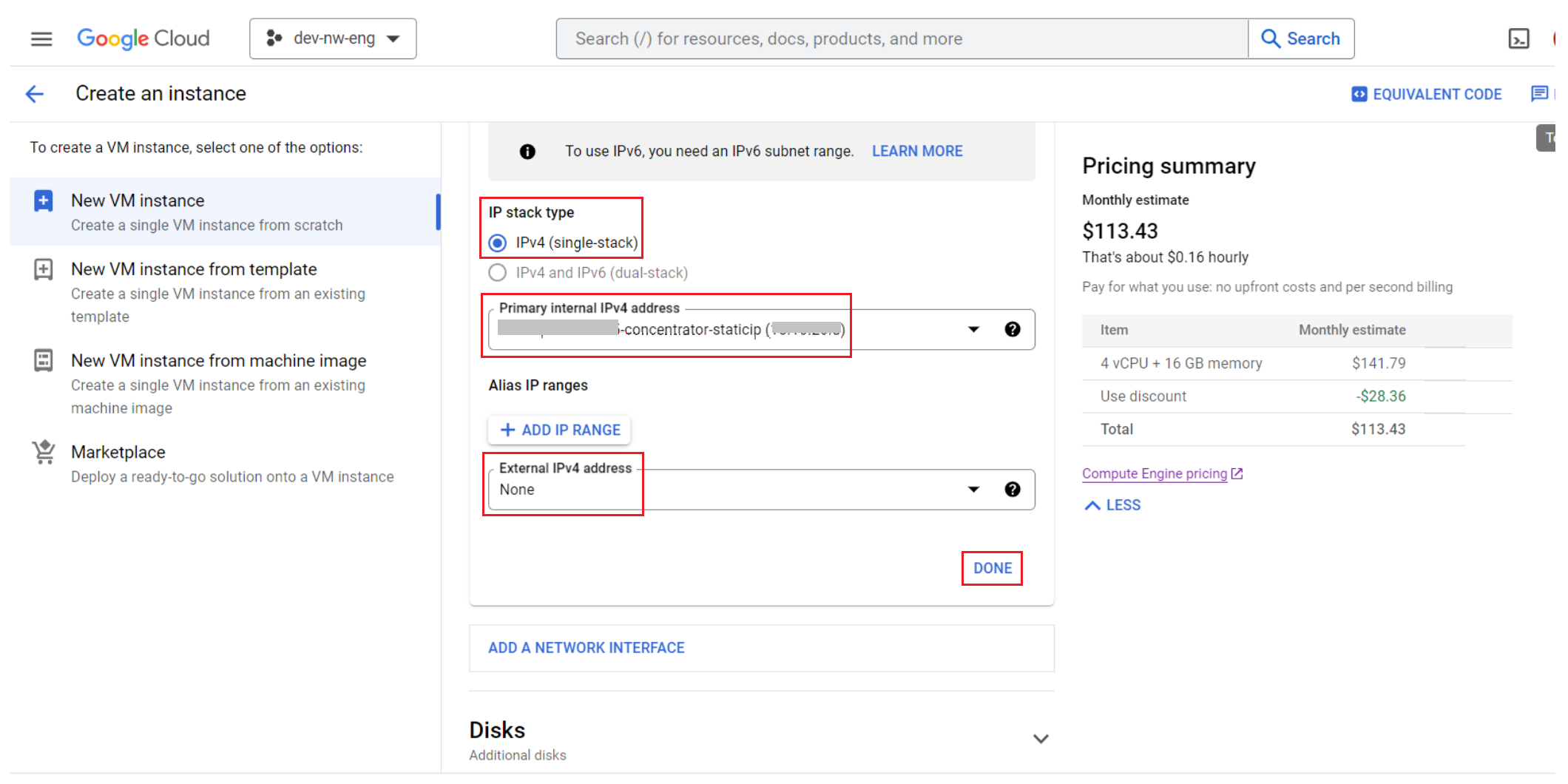Open the hamburger navigation menu
The width and height of the screenshot is (1568, 784).
coord(41,38)
